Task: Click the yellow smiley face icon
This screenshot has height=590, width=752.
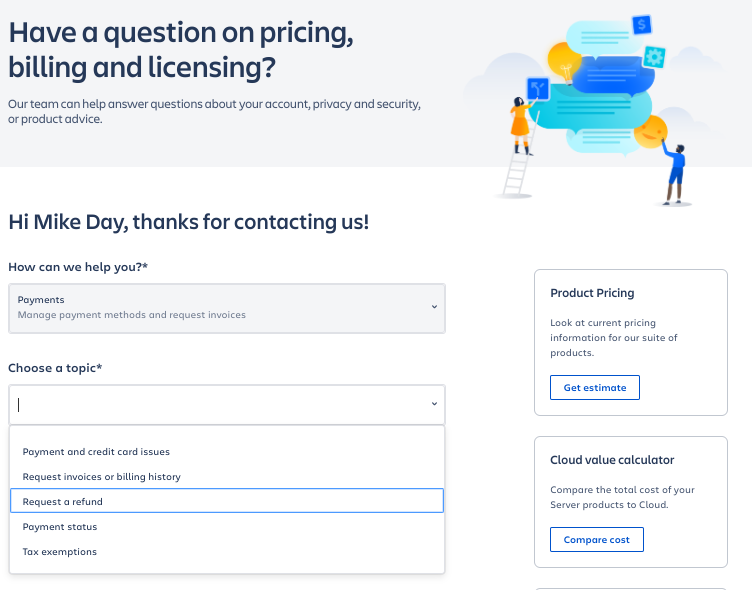Action: [650, 131]
